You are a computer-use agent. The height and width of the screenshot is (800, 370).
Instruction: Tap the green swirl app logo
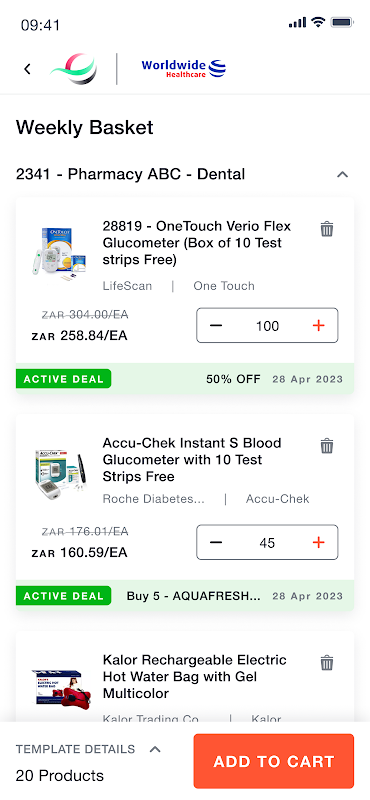(x=73, y=69)
